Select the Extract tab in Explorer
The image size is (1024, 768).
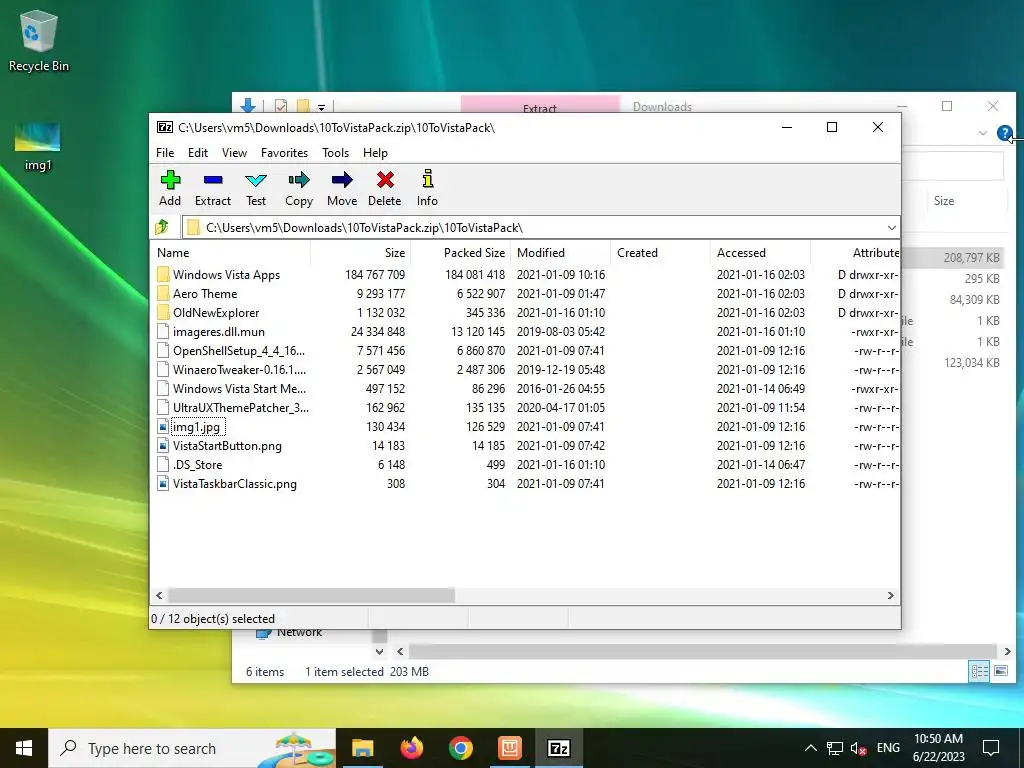(540, 106)
